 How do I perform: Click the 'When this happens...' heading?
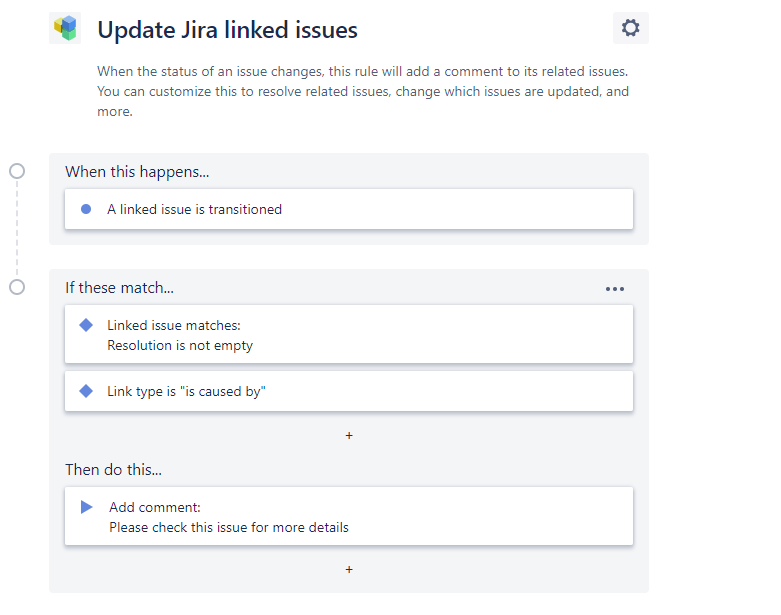(x=137, y=172)
